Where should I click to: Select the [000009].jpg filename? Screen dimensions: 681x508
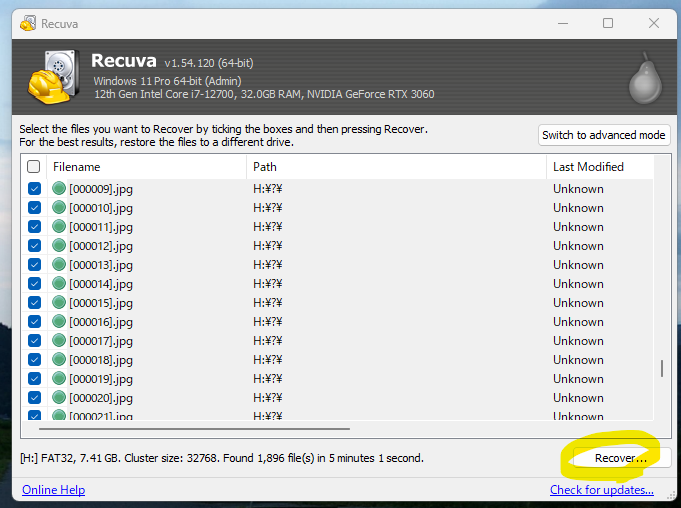[101, 189]
